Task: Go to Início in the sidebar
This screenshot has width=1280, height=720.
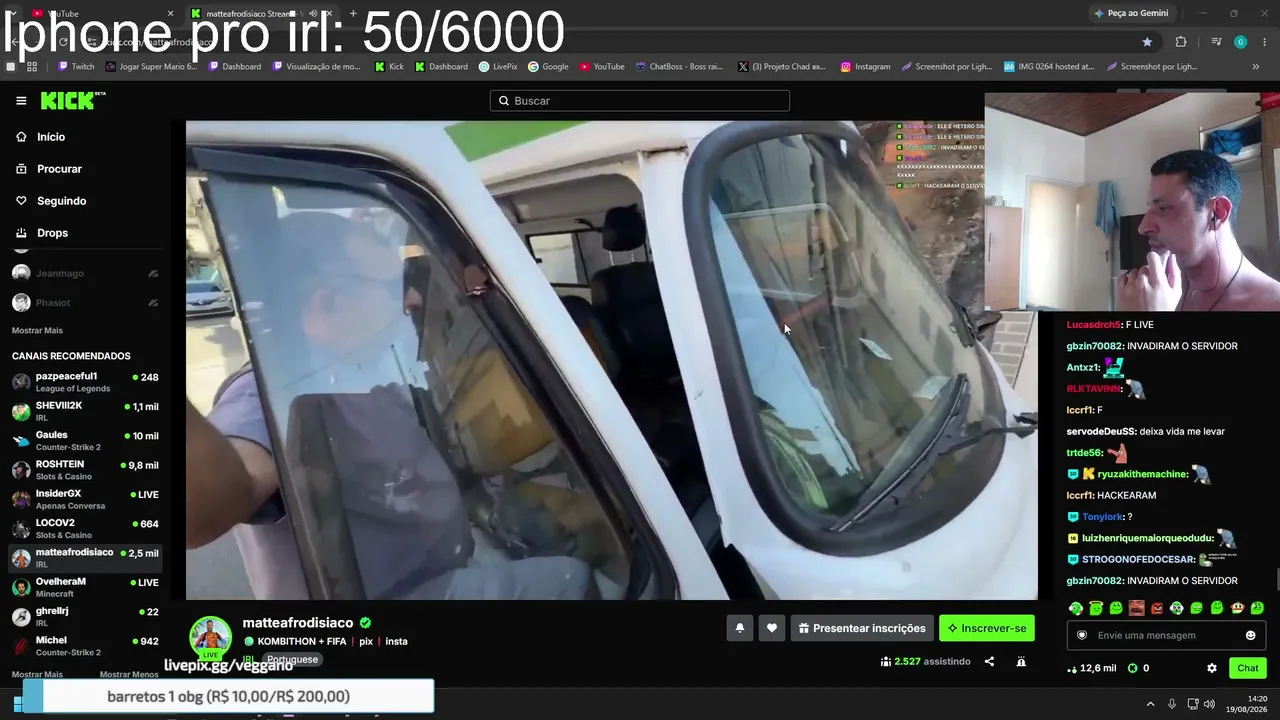Action: click(50, 137)
